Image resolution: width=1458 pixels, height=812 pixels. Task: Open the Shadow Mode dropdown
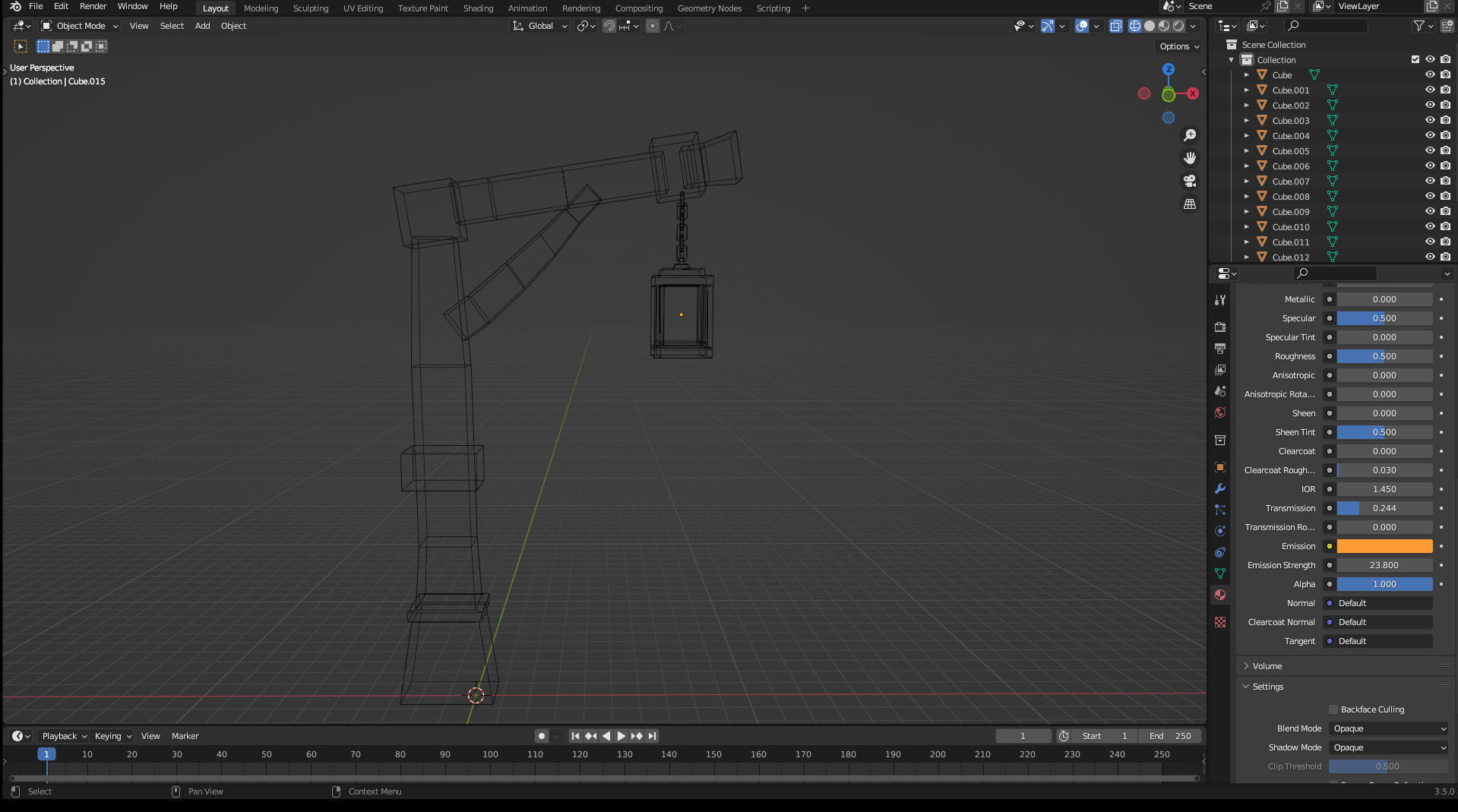pyautogui.click(x=1389, y=747)
